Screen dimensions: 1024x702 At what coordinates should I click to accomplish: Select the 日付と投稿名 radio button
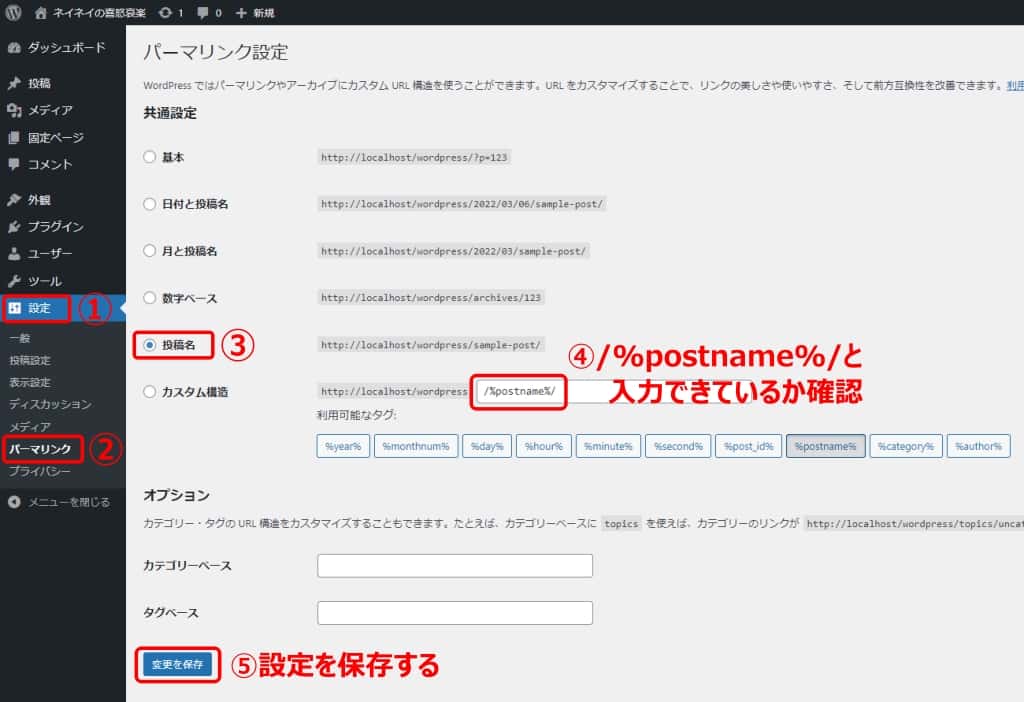click(x=150, y=204)
